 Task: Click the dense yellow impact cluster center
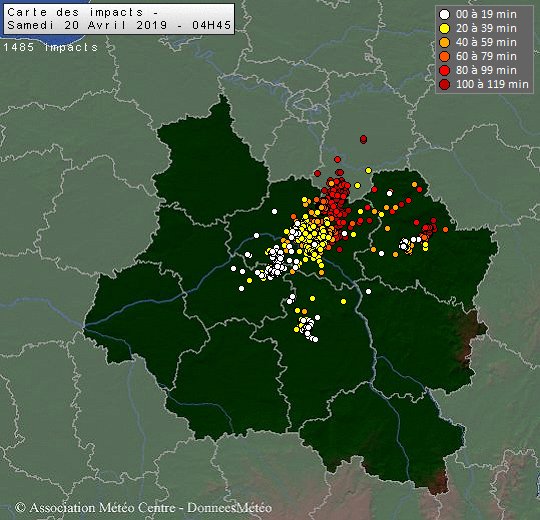tap(313, 238)
